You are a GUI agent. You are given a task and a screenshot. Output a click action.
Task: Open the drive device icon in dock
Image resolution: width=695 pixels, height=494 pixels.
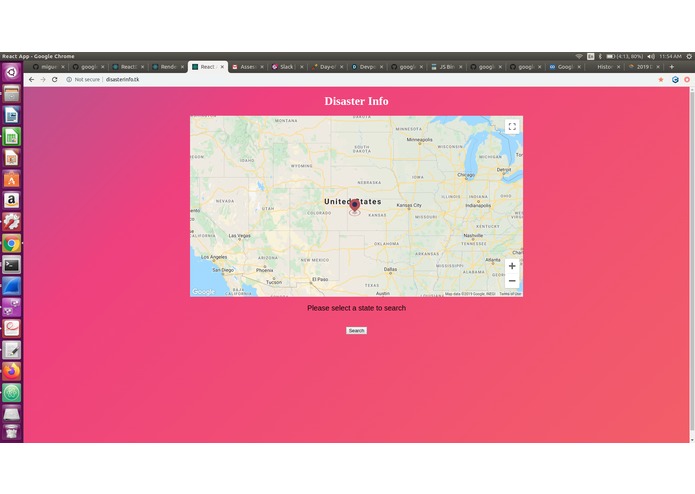[12, 414]
